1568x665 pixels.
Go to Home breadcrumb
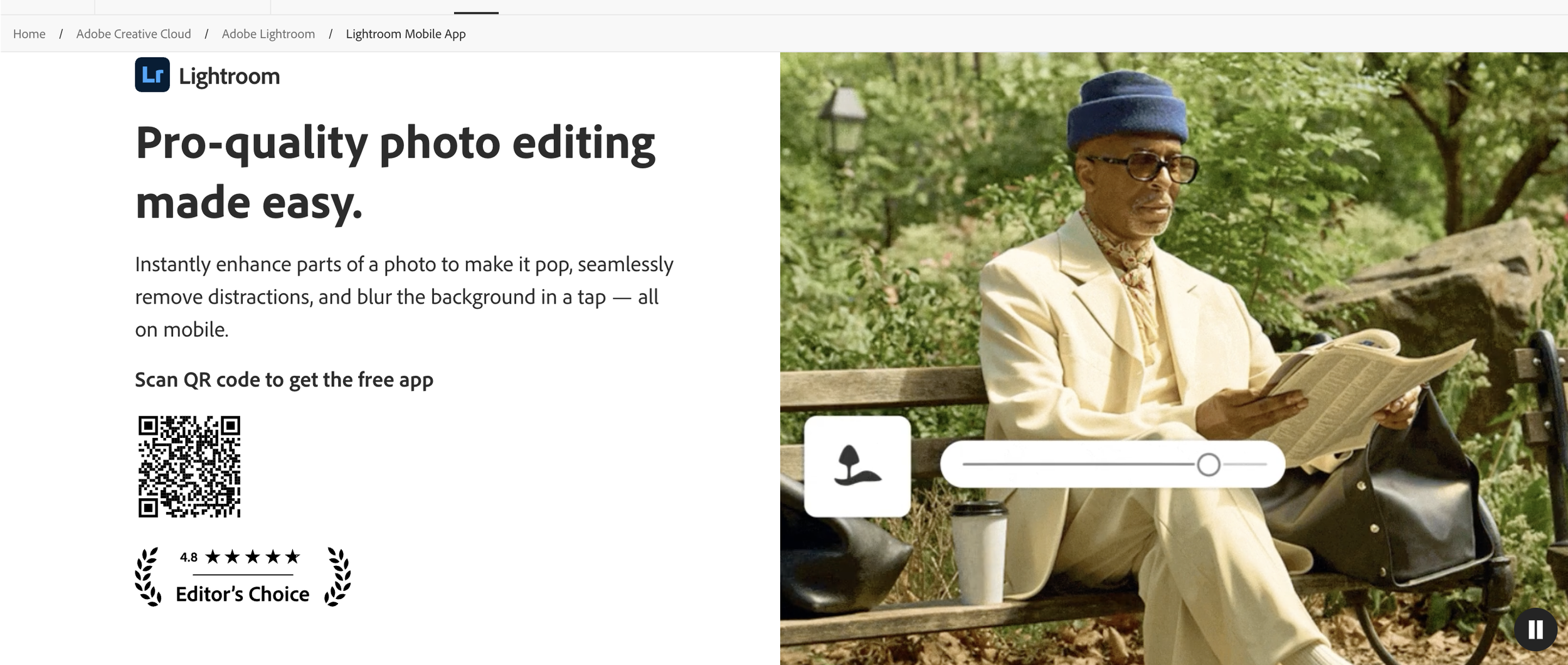pyautogui.click(x=29, y=34)
